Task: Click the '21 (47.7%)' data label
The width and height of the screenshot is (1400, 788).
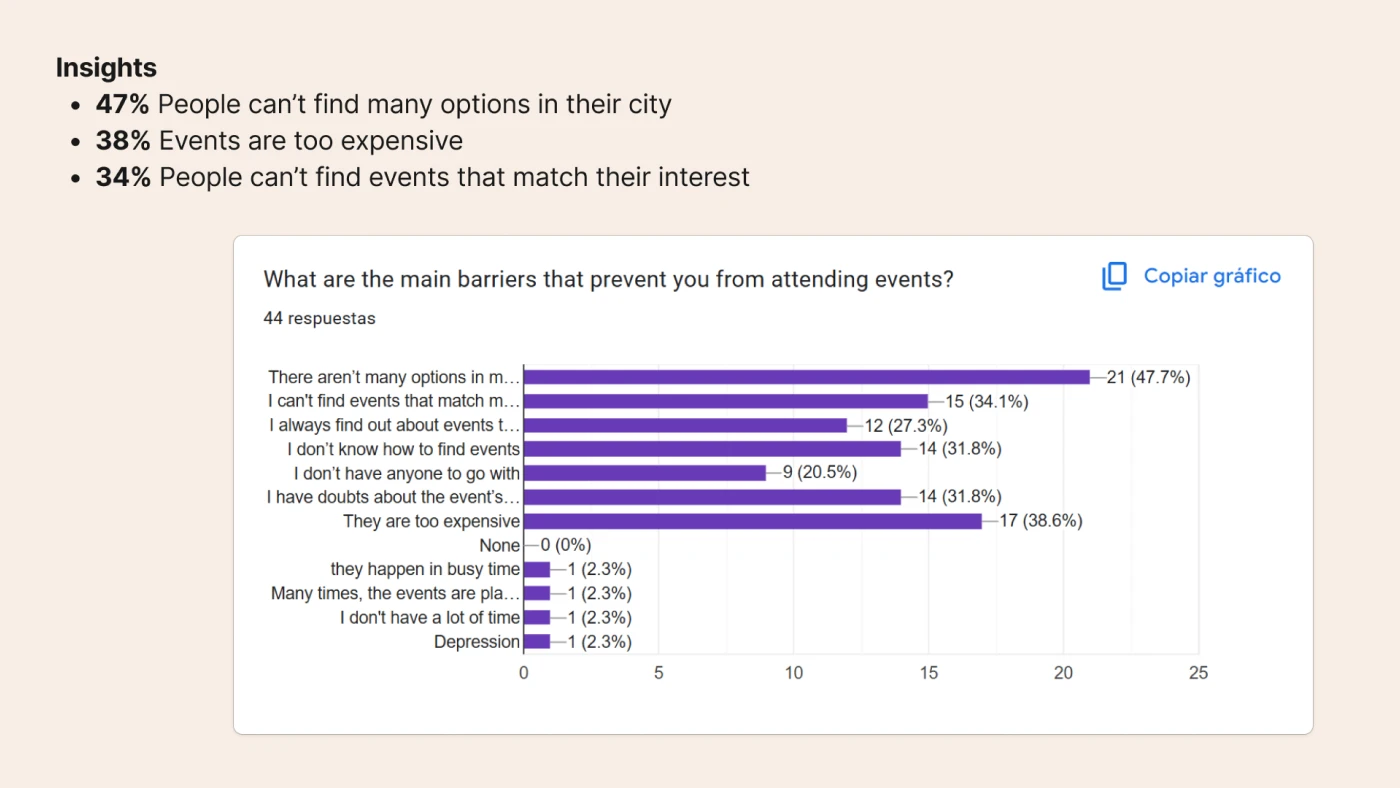Action: [x=1148, y=377]
